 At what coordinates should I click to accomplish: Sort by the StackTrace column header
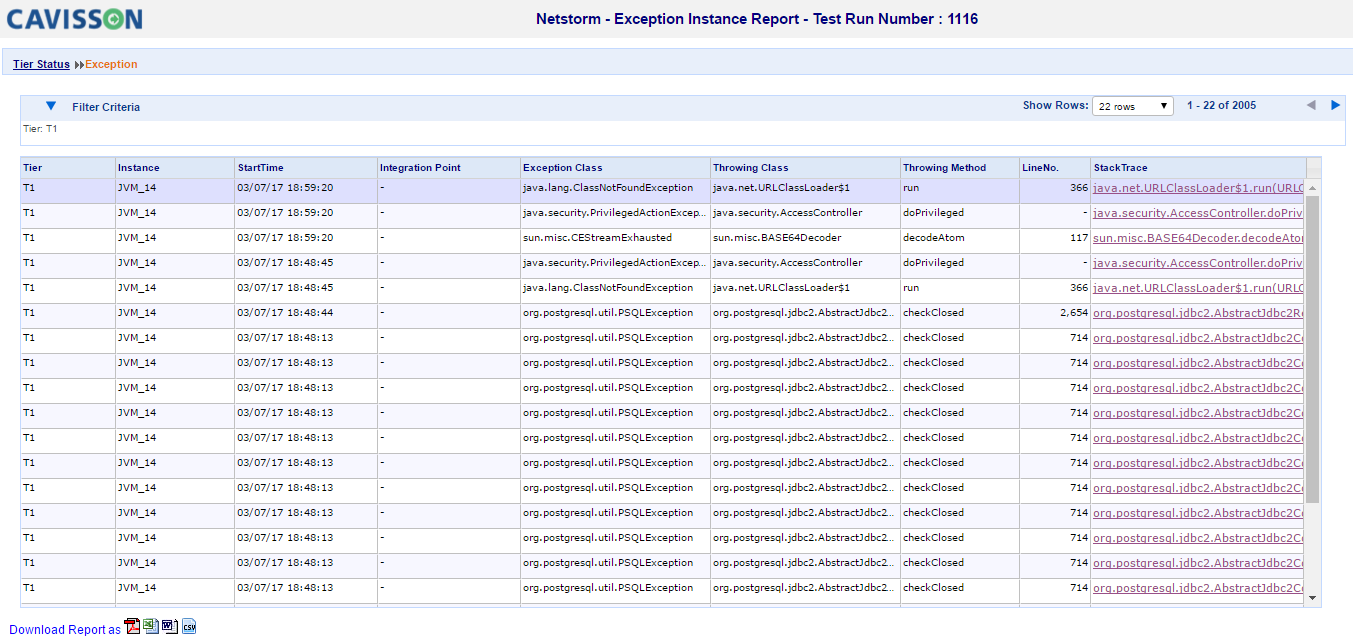1197,168
